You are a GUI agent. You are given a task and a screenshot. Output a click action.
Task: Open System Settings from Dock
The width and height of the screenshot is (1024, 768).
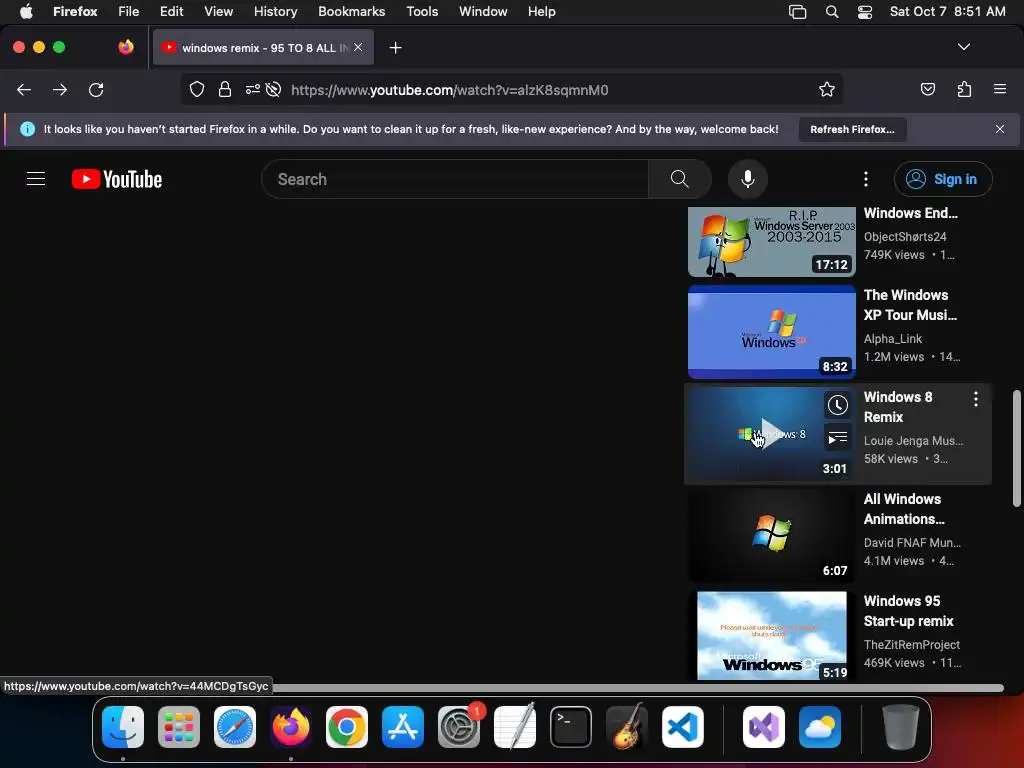(459, 727)
